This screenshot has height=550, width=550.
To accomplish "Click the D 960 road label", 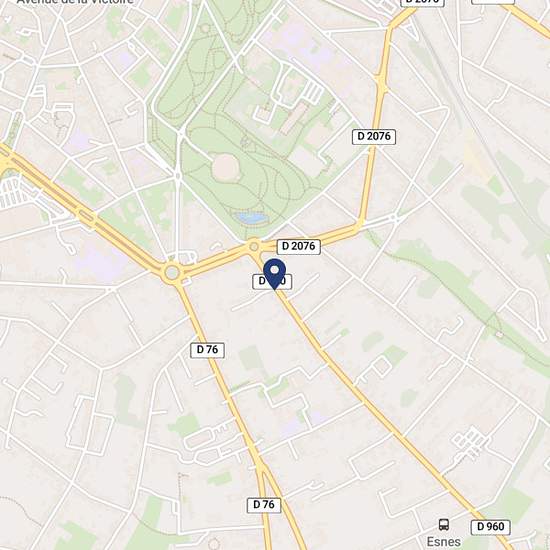I will pyautogui.click(x=490, y=526).
